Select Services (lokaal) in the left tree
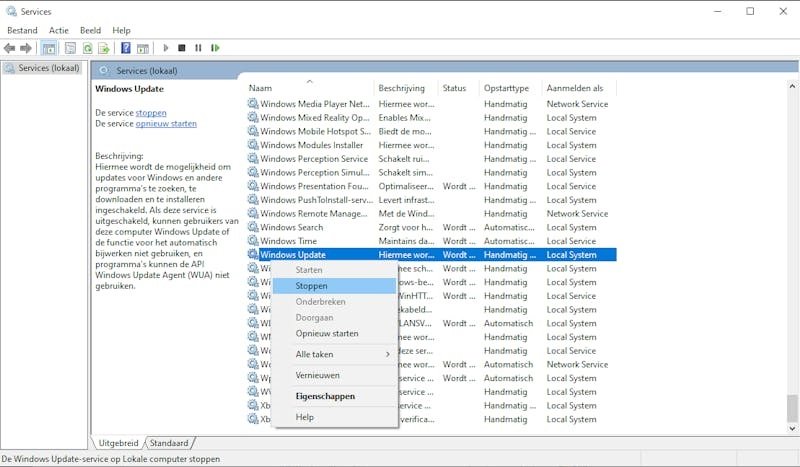 43,68
